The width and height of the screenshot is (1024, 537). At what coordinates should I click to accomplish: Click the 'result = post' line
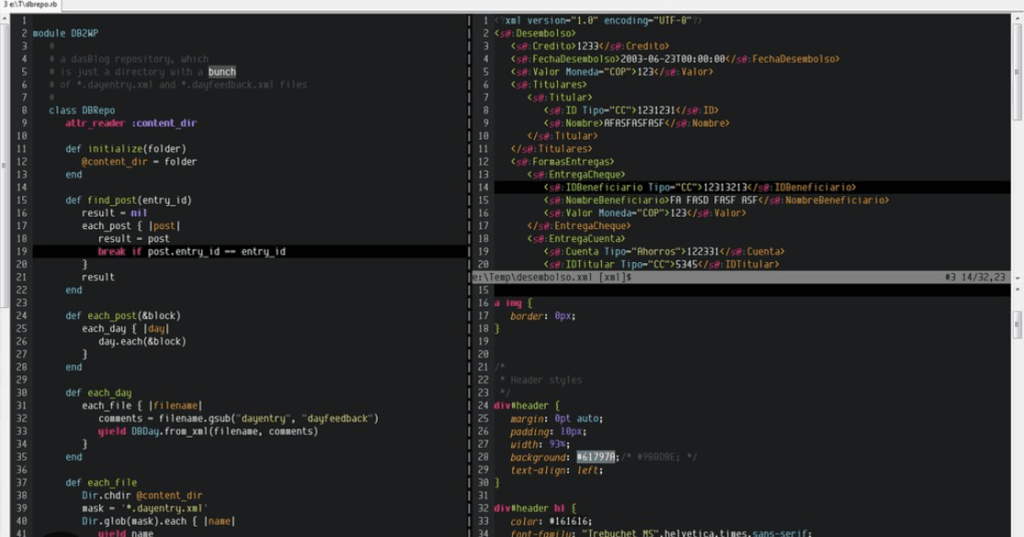(x=134, y=238)
